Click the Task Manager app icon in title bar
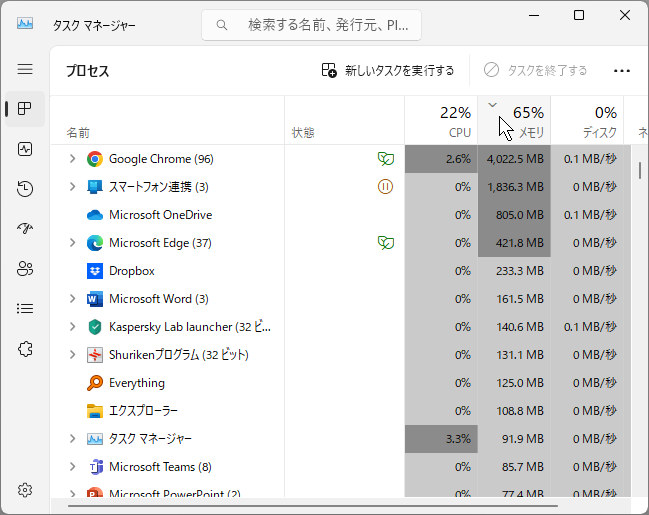 pos(25,23)
